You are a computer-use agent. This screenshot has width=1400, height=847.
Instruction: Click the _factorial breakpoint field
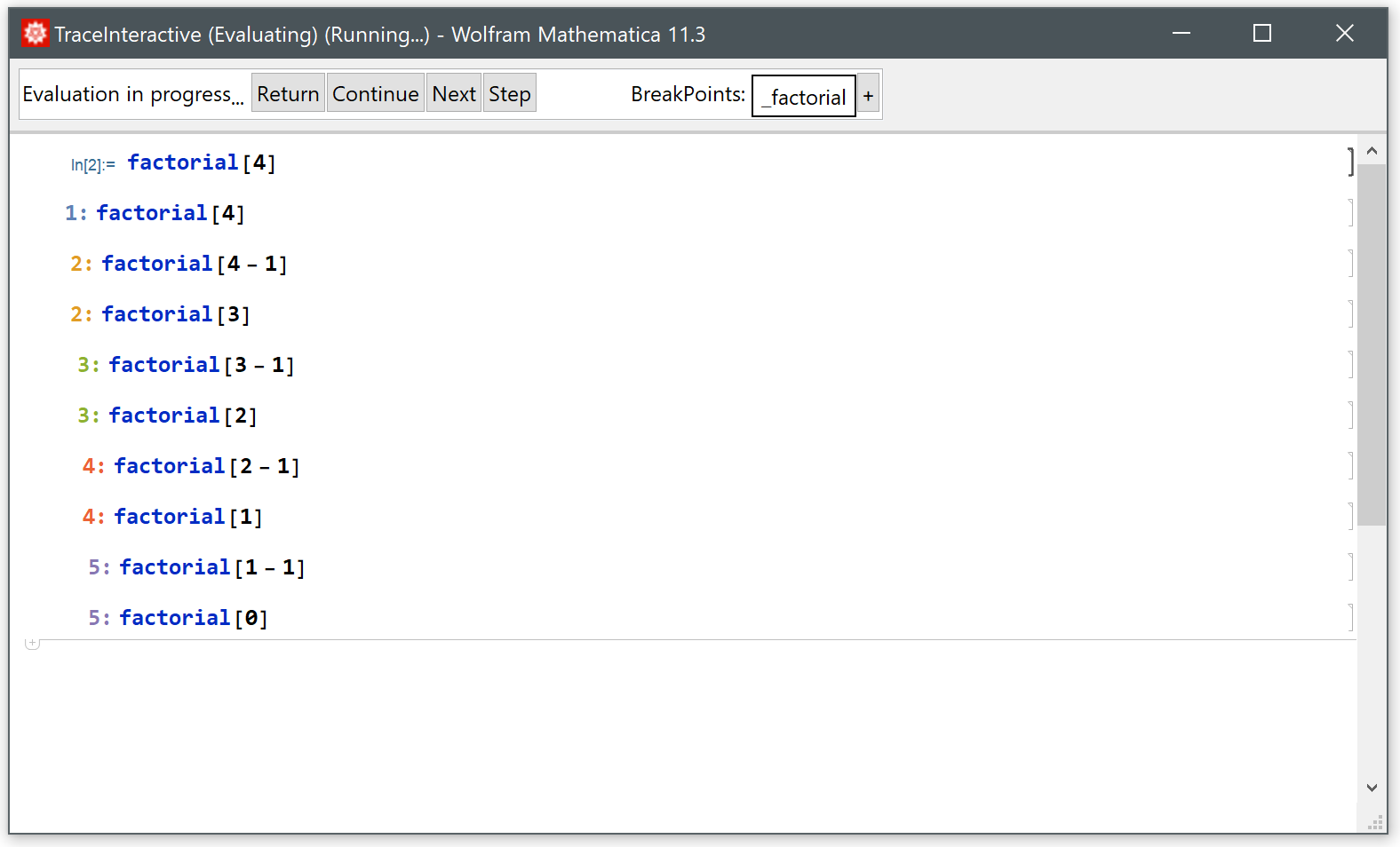tap(804, 96)
